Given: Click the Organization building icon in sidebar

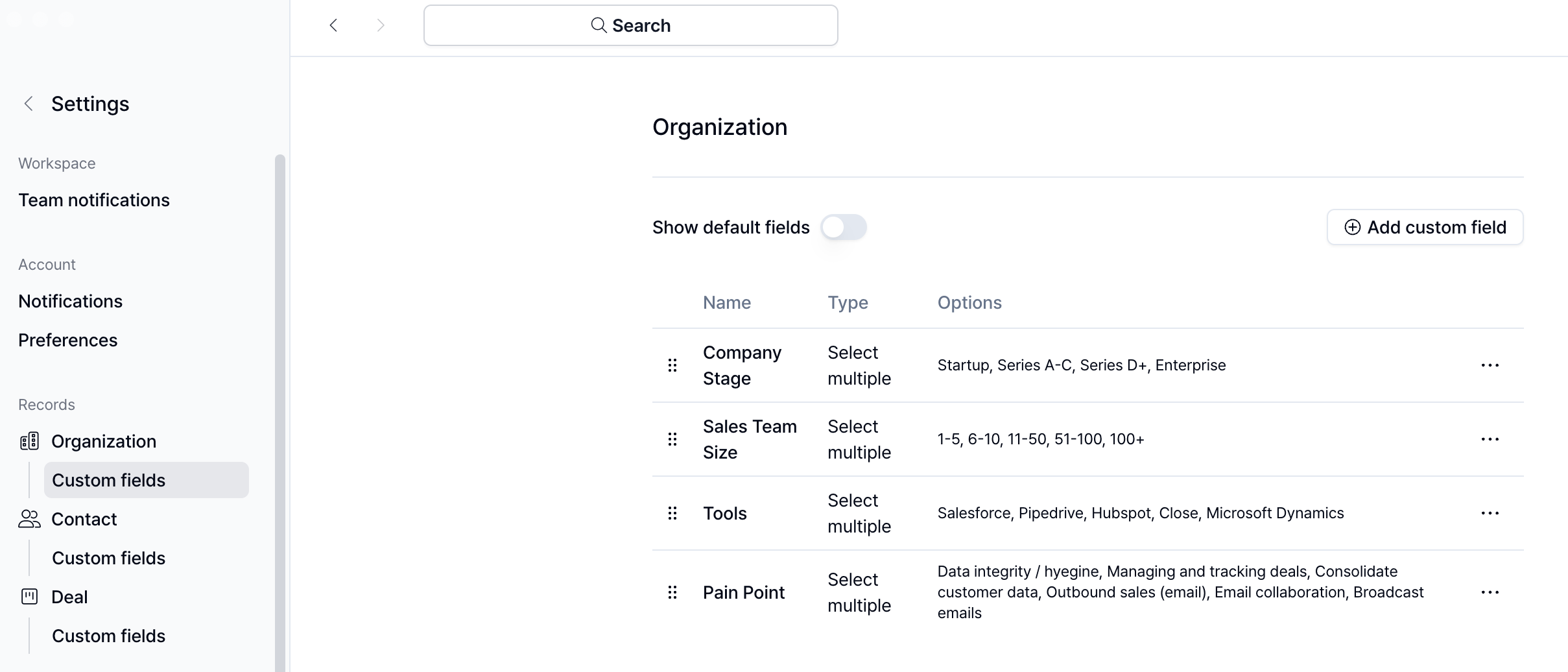Looking at the screenshot, I should 30,441.
